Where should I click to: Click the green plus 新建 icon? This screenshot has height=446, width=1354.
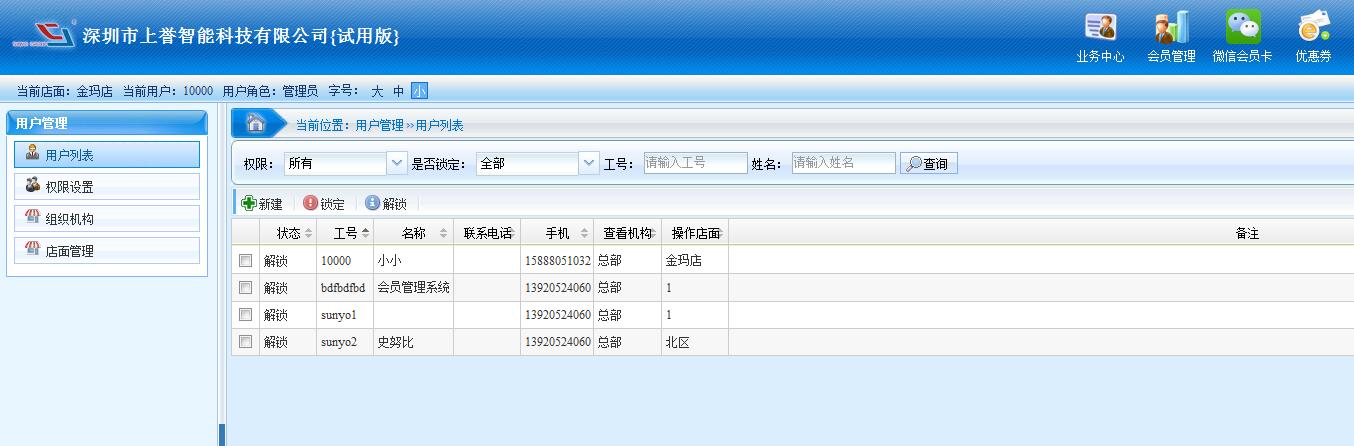point(249,203)
